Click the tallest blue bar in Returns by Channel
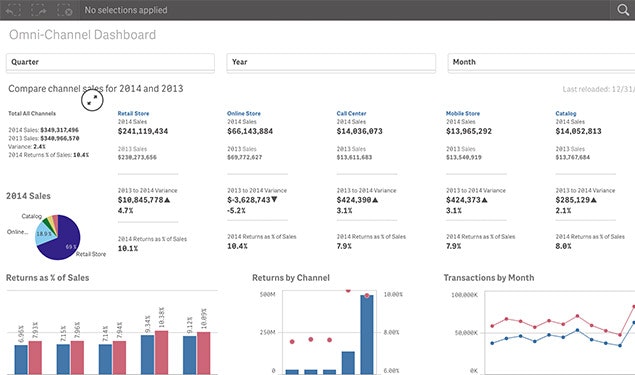 click(367, 335)
